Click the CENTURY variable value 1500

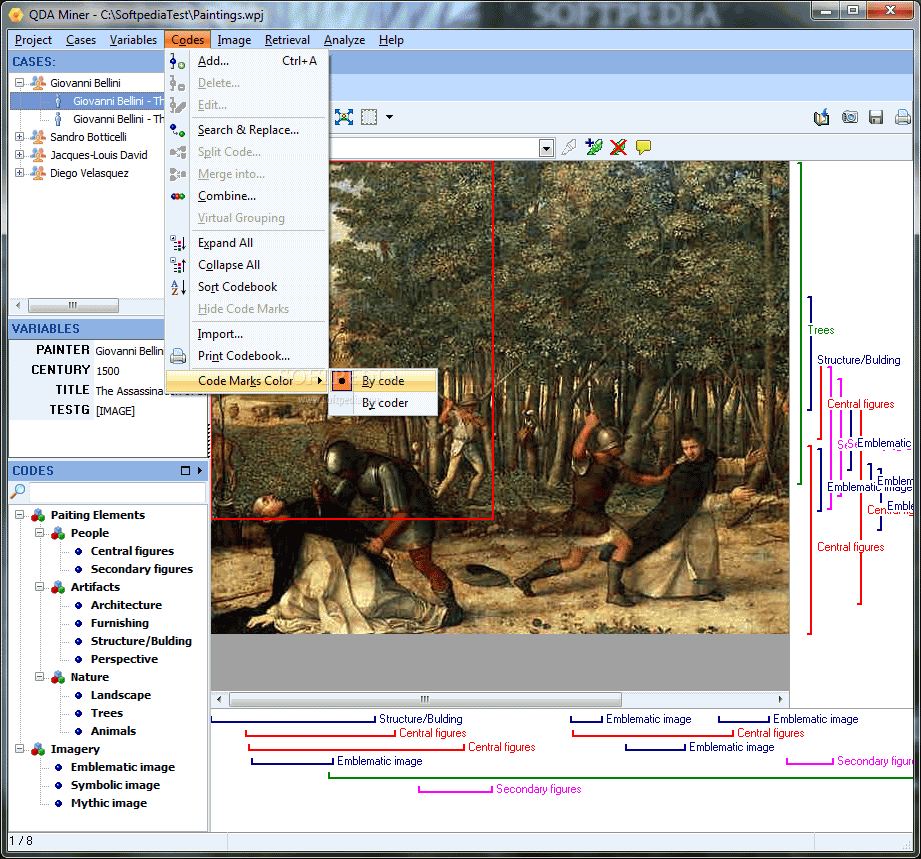[x=107, y=371]
